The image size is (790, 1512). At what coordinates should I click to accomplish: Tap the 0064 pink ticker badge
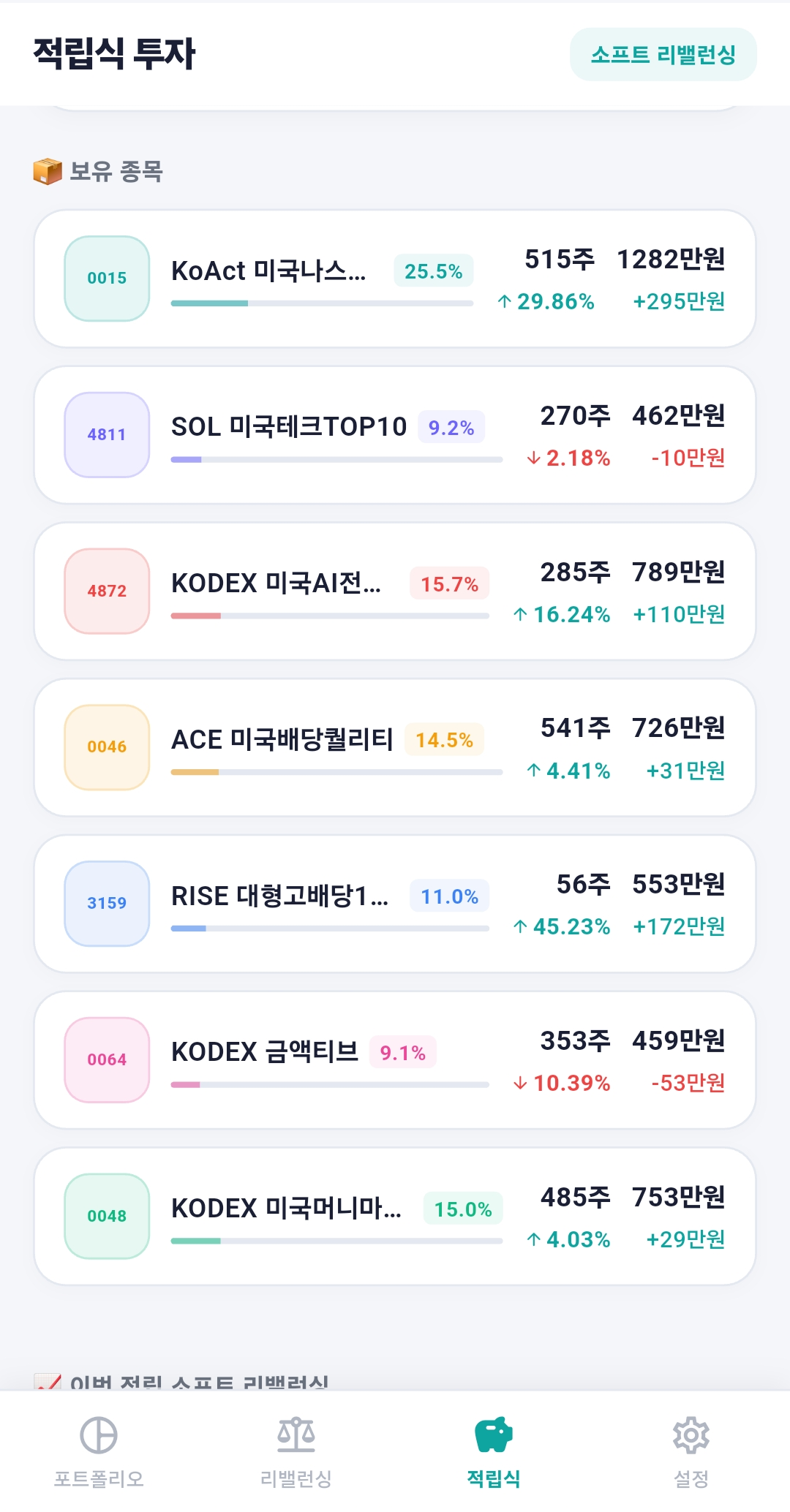point(107,1060)
